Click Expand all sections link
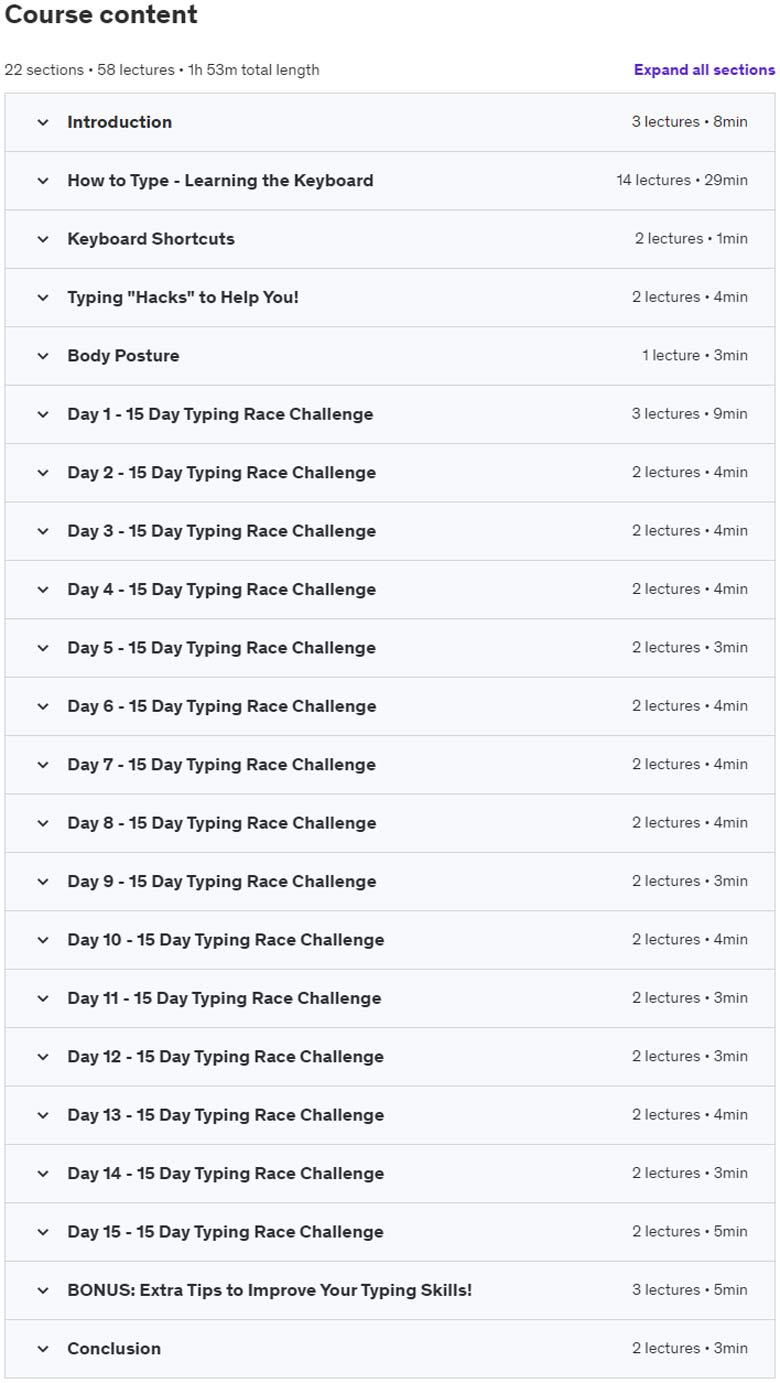This screenshot has height=1383, width=780. coord(704,70)
